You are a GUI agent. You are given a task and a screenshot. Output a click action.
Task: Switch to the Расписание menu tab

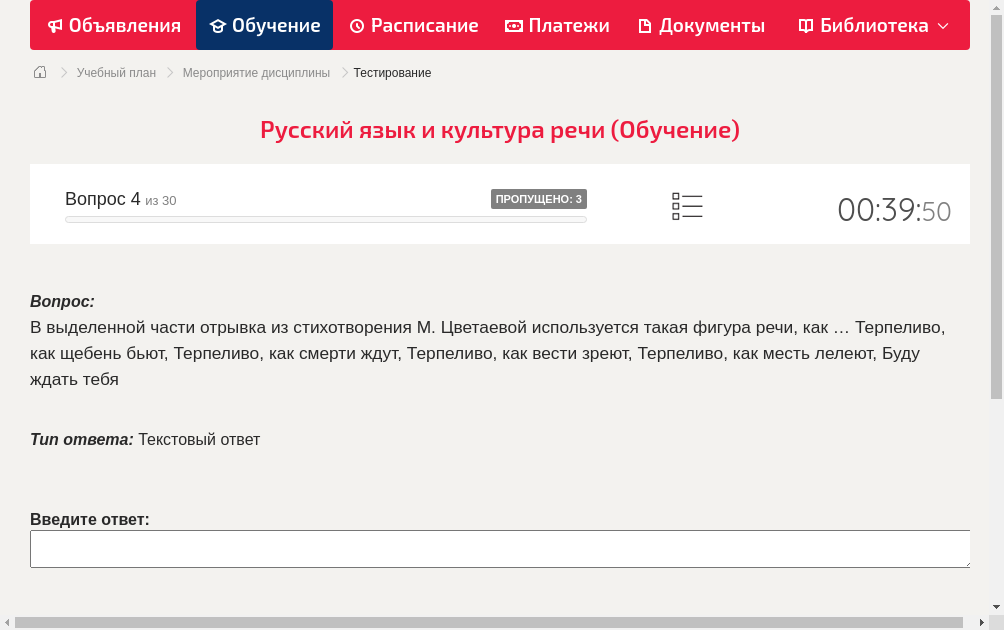[x=414, y=25]
